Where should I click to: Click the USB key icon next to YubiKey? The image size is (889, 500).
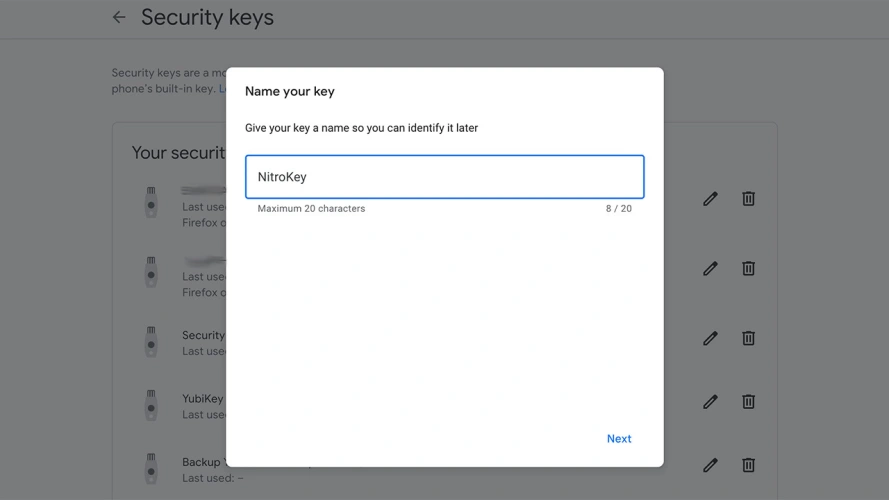click(151, 404)
